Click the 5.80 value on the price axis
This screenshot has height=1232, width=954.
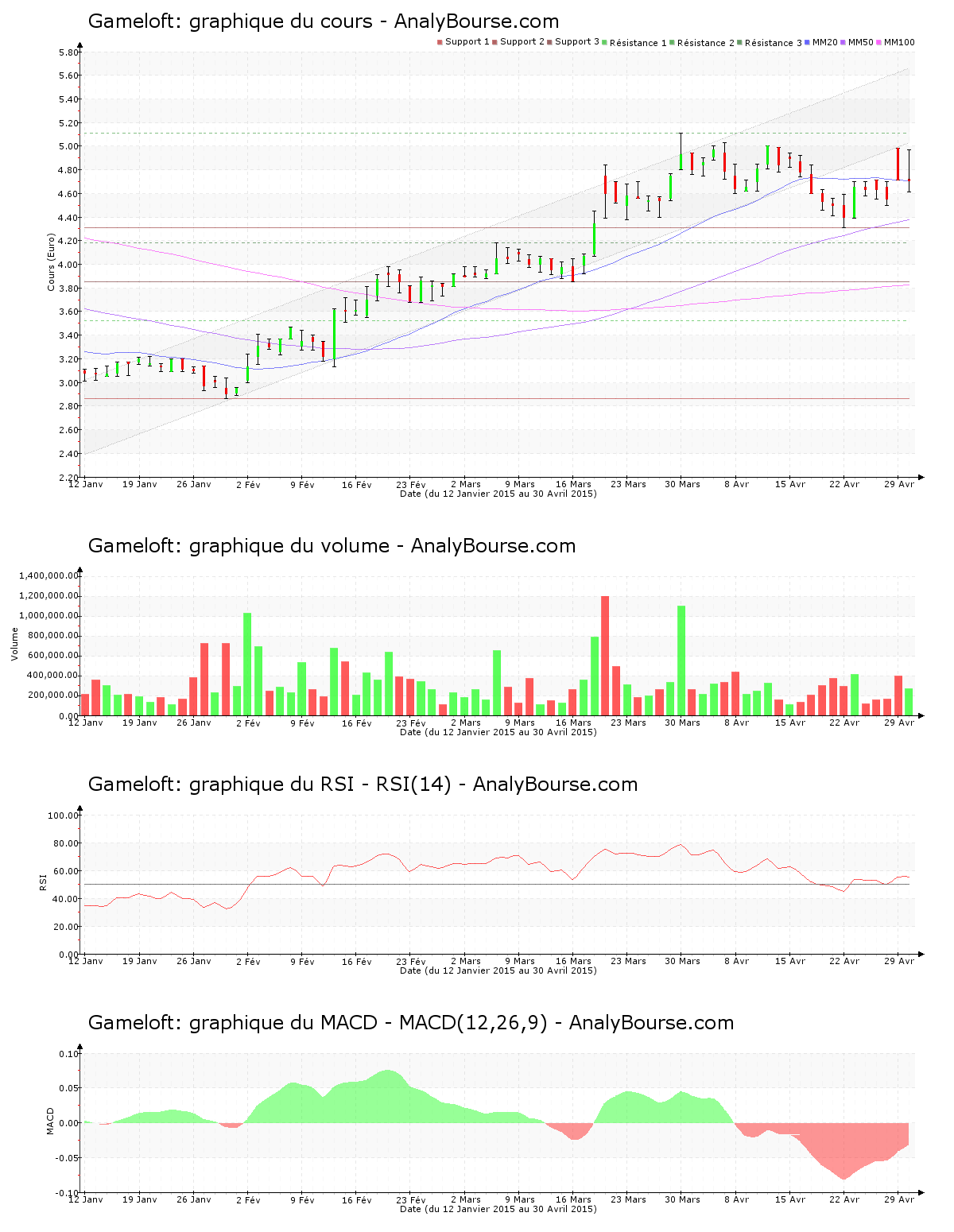(x=69, y=52)
